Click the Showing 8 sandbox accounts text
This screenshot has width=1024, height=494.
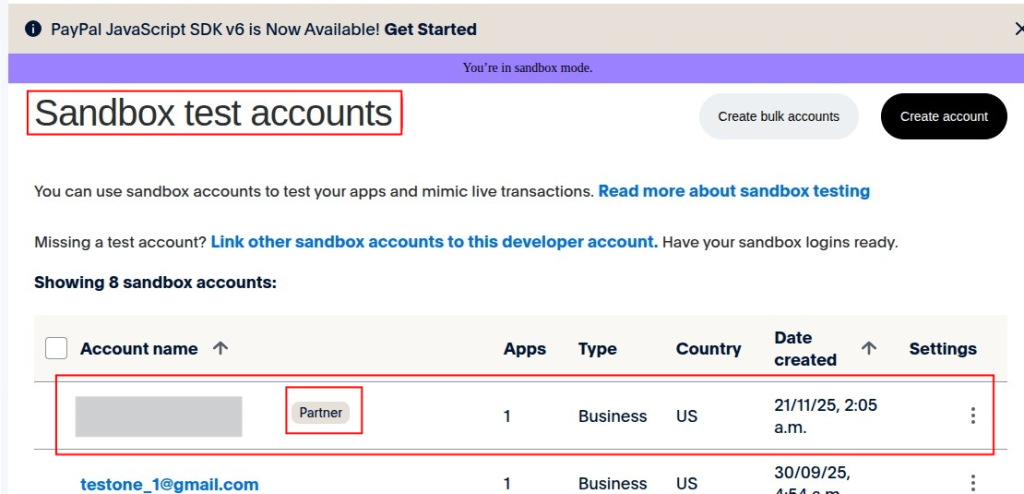click(155, 283)
